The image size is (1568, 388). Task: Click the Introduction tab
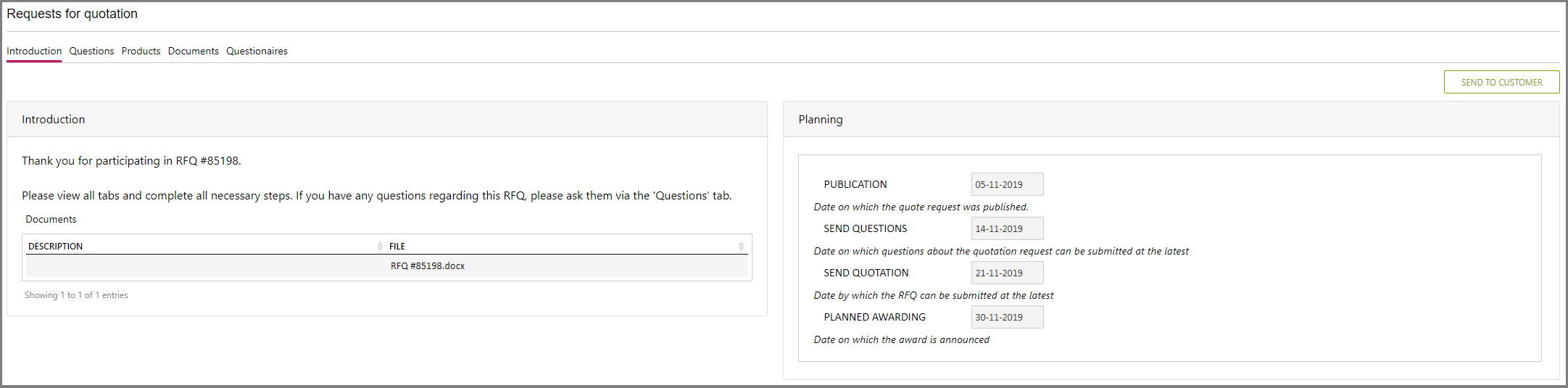click(x=34, y=51)
